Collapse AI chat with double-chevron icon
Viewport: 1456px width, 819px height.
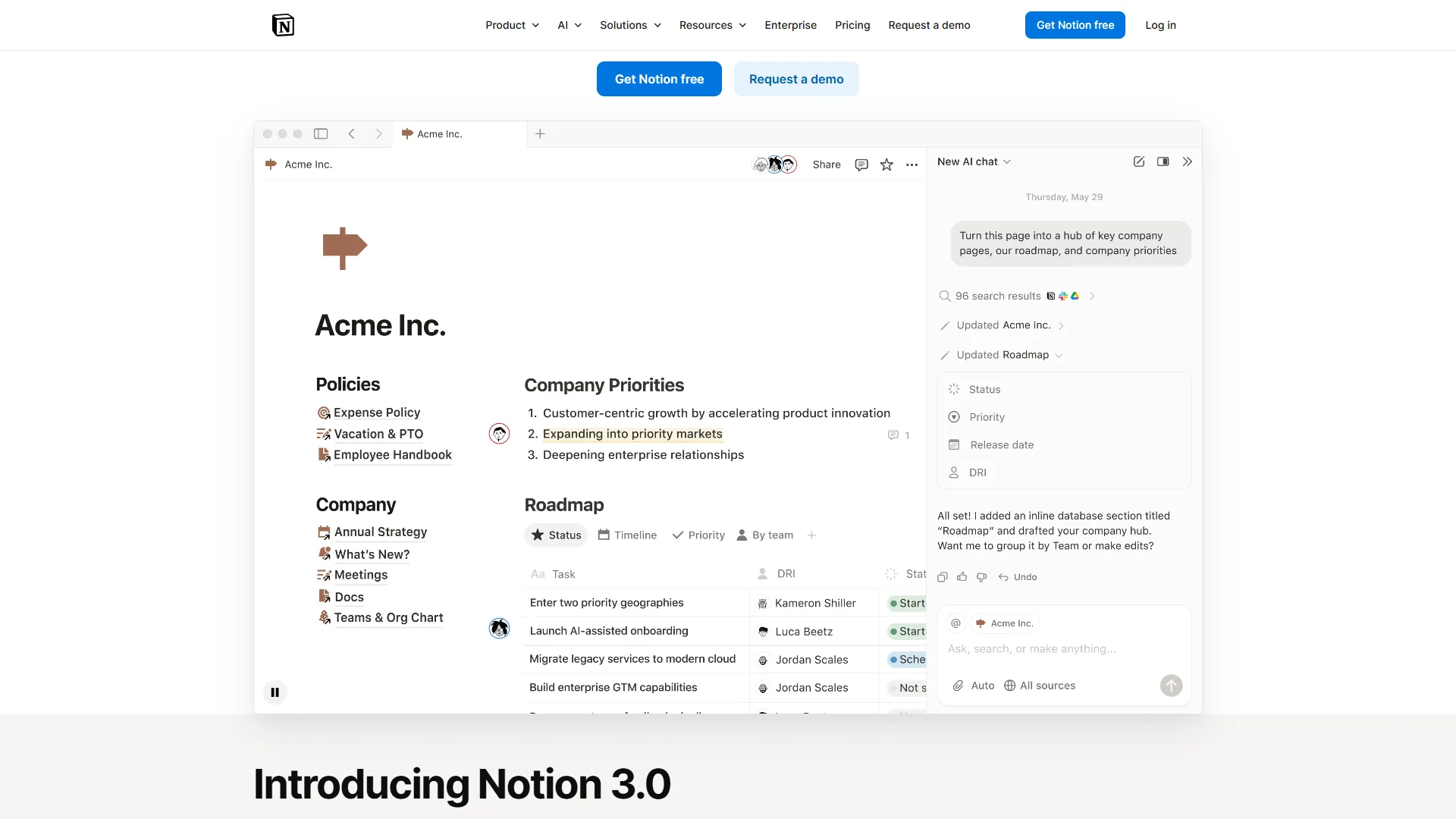point(1188,162)
